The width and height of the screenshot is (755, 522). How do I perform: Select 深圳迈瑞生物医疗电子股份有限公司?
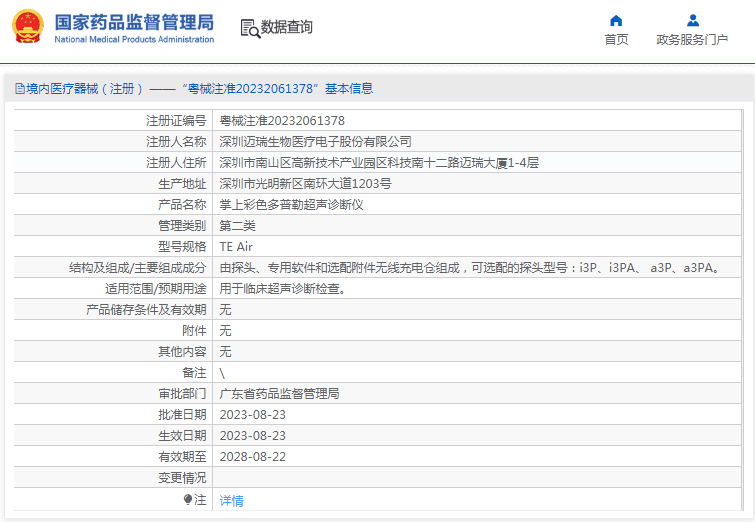[315, 142]
